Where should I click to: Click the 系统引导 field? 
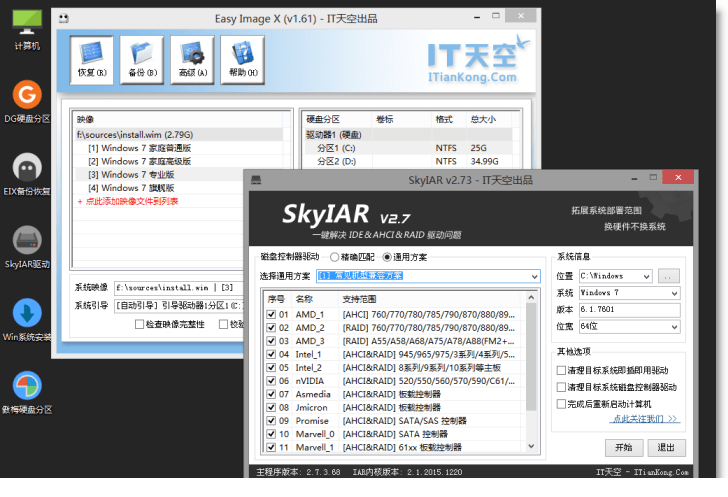[179, 305]
